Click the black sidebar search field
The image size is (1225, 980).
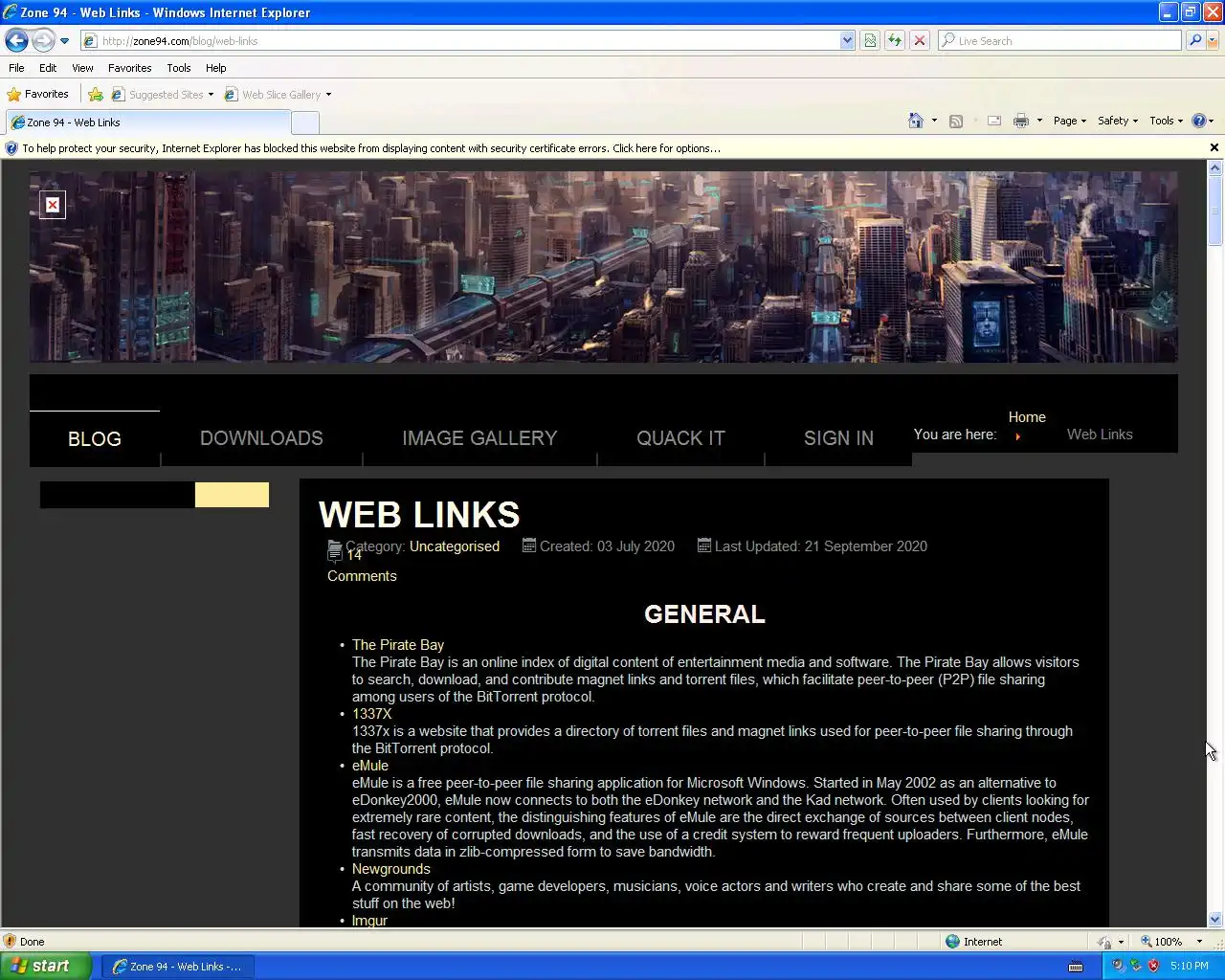(118, 495)
